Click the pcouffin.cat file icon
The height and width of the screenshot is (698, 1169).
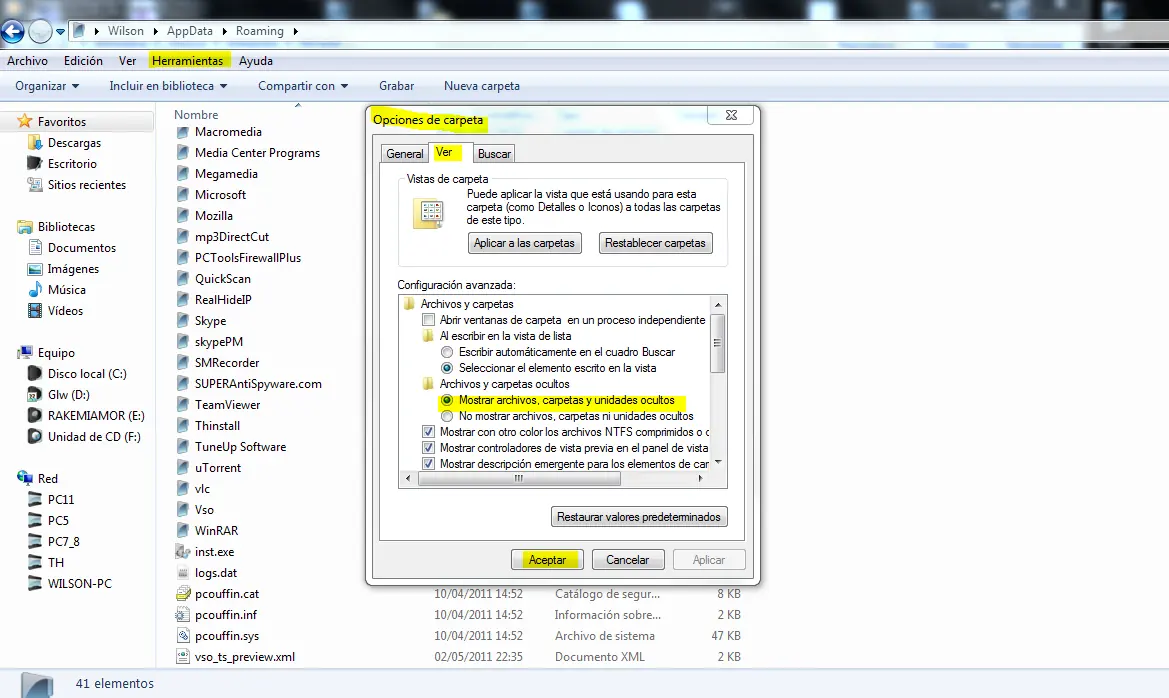pos(183,594)
